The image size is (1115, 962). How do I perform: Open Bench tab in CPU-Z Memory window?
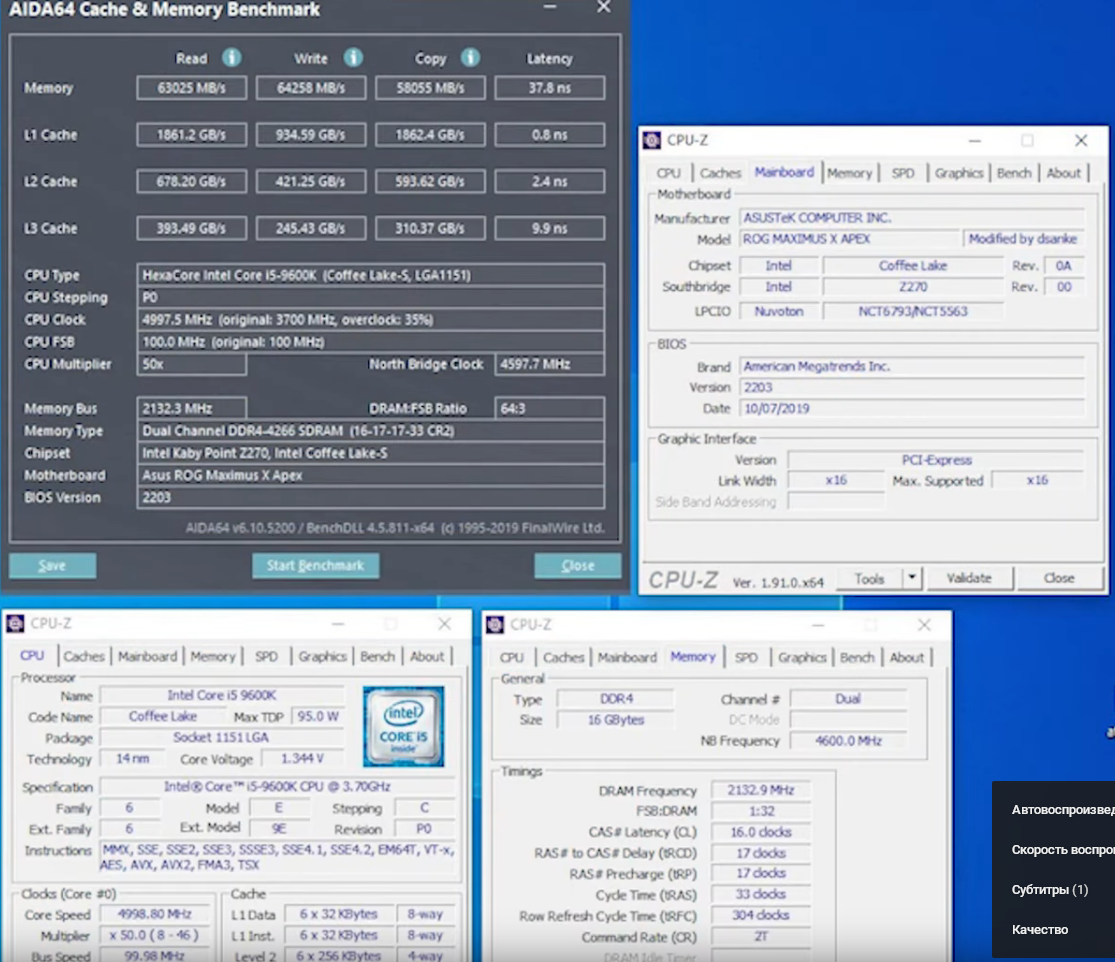857,658
